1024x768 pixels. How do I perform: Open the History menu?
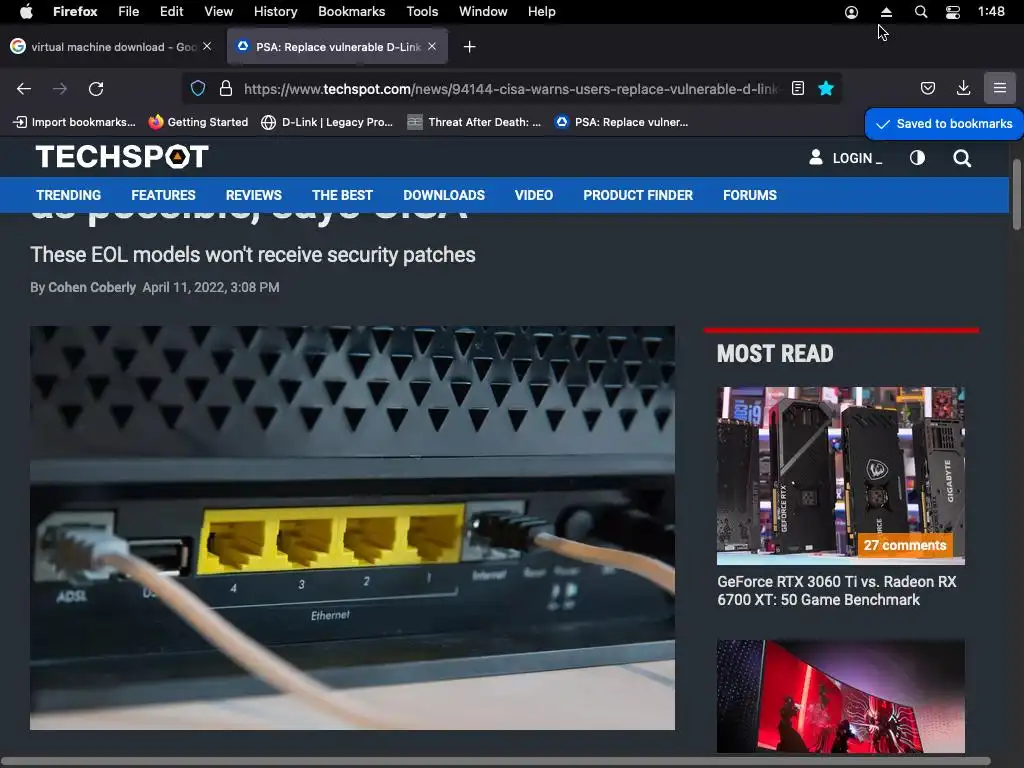tap(276, 12)
